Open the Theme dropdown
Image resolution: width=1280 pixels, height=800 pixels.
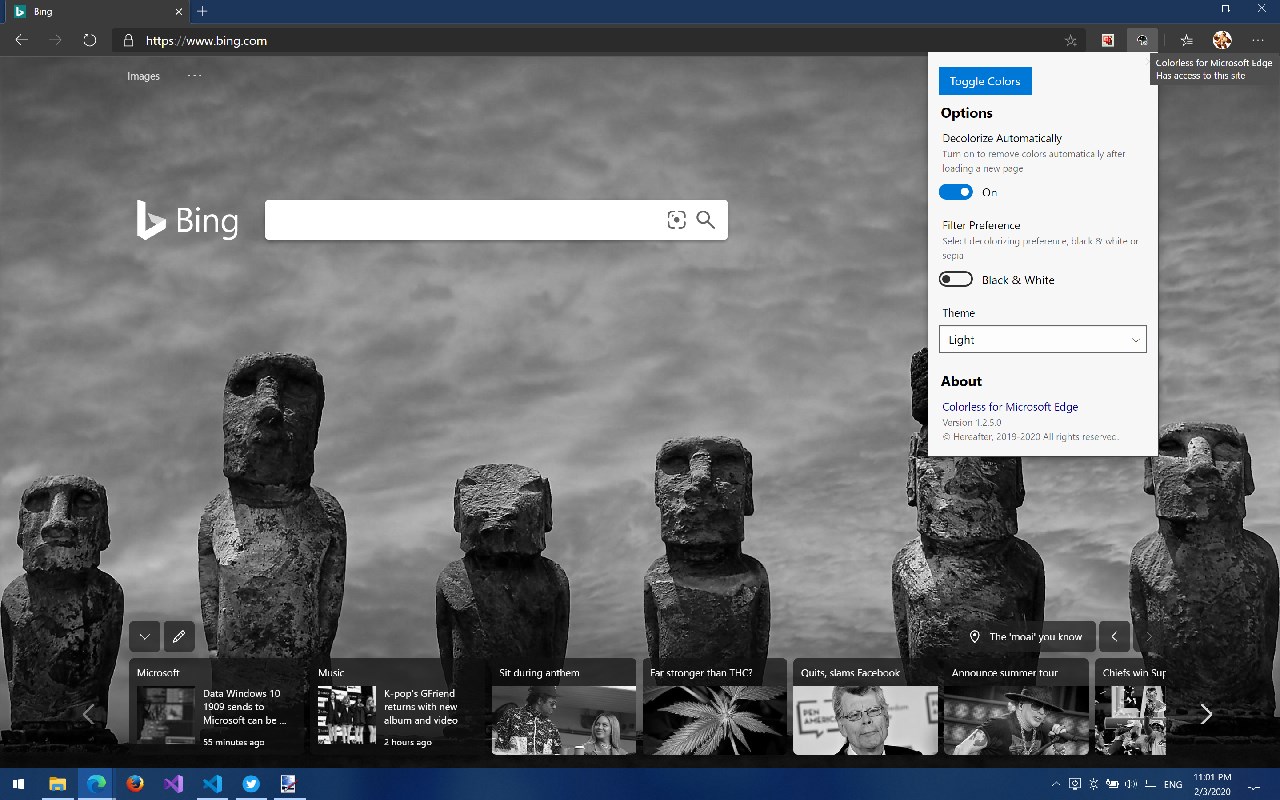point(1043,339)
